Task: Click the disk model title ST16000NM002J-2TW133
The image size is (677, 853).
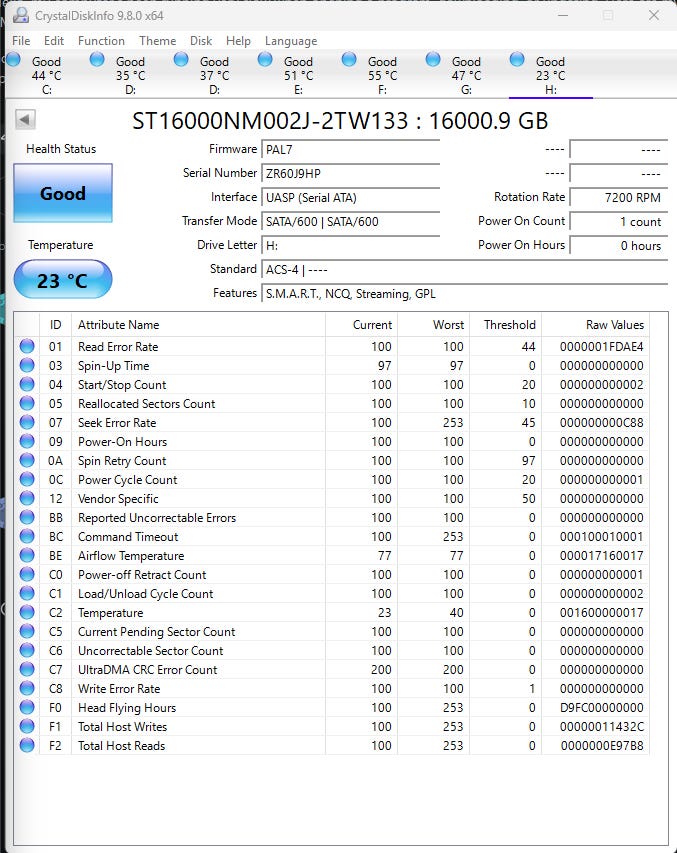Action: pyautogui.click(x=270, y=121)
